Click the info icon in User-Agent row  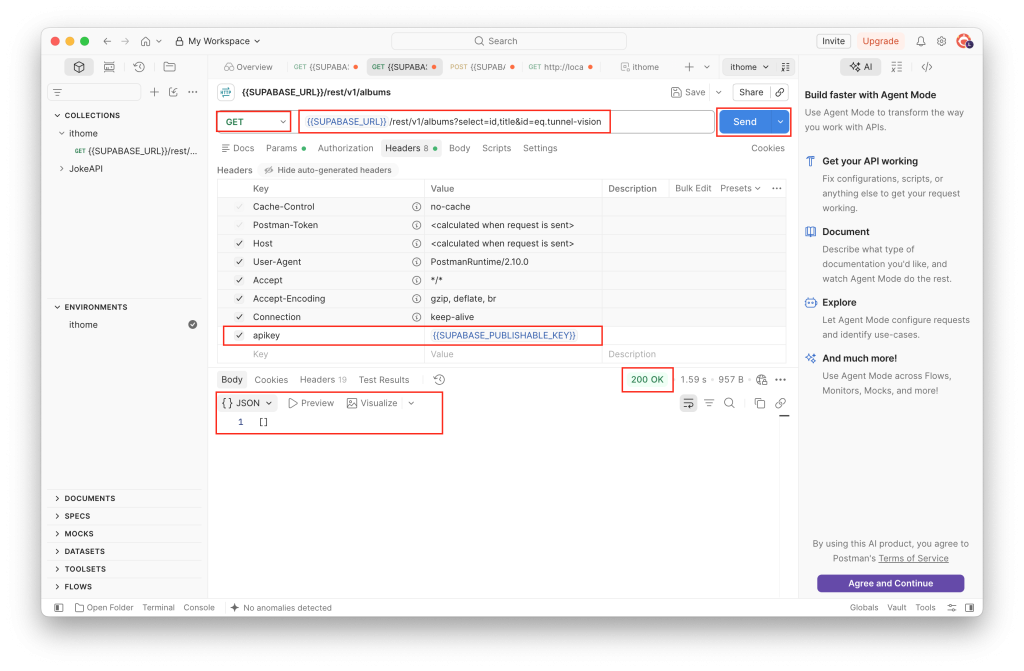coord(416,262)
